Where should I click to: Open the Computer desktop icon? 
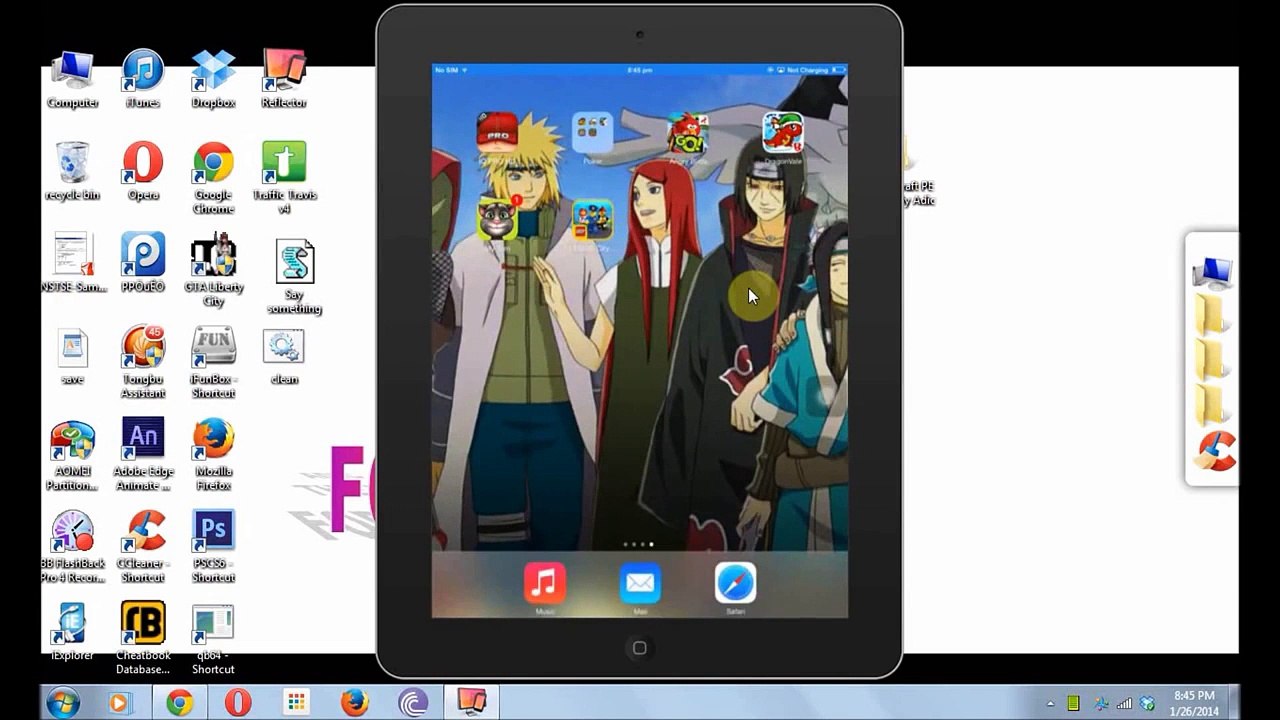click(73, 79)
